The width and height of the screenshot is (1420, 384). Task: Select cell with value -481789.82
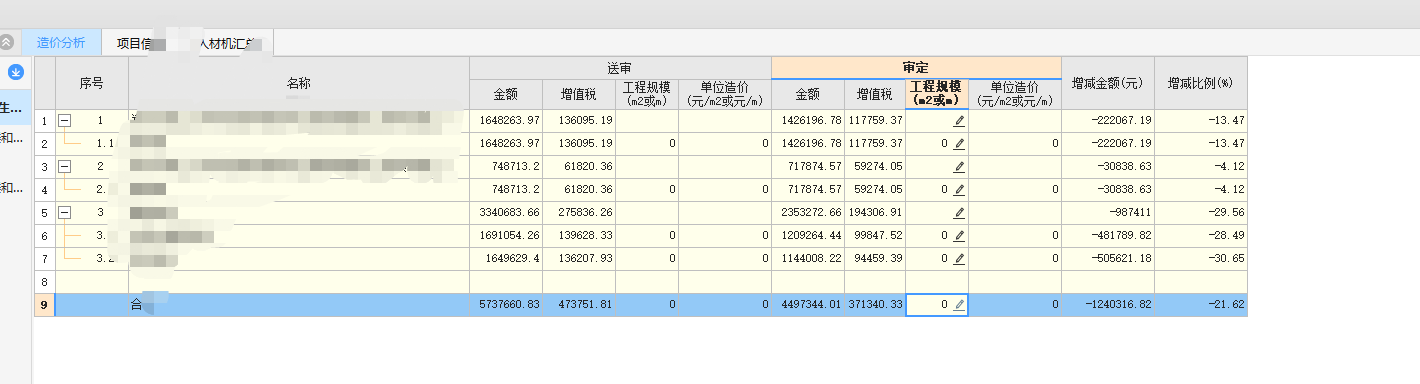[x=1107, y=235]
